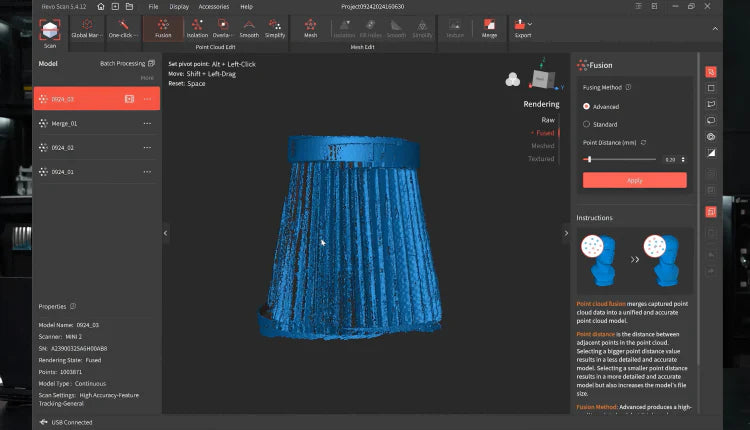
Task: Open the Display menu
Action: tap(179, 6)
